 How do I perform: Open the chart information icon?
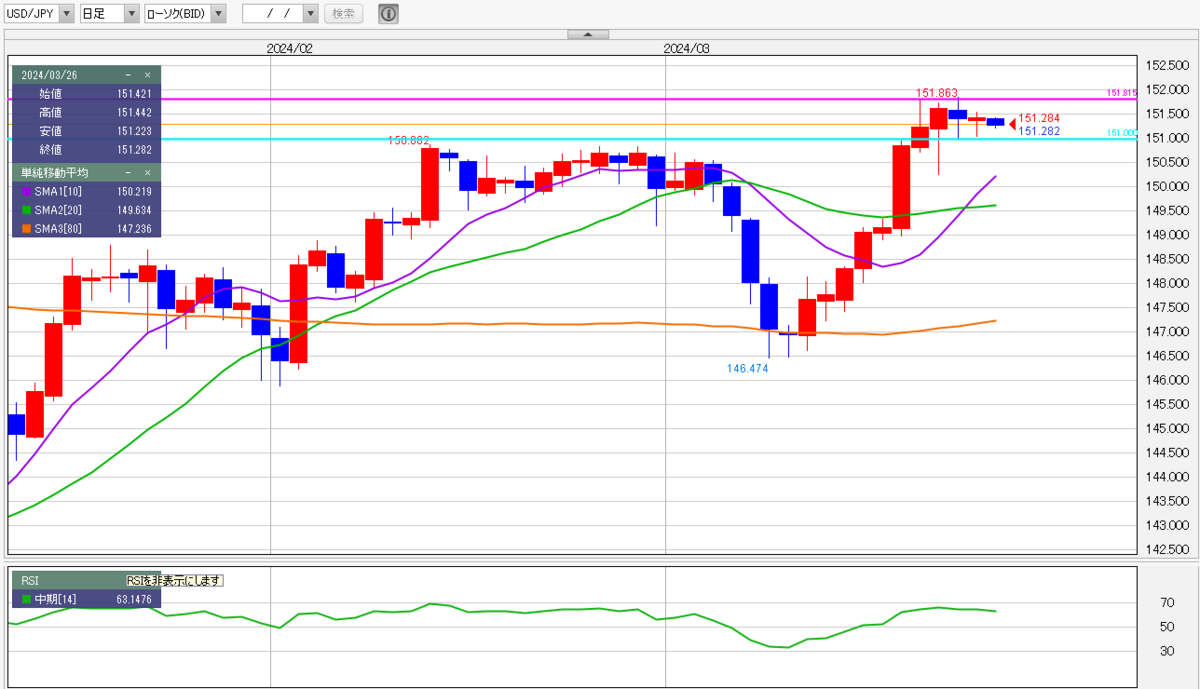[388, 13]
